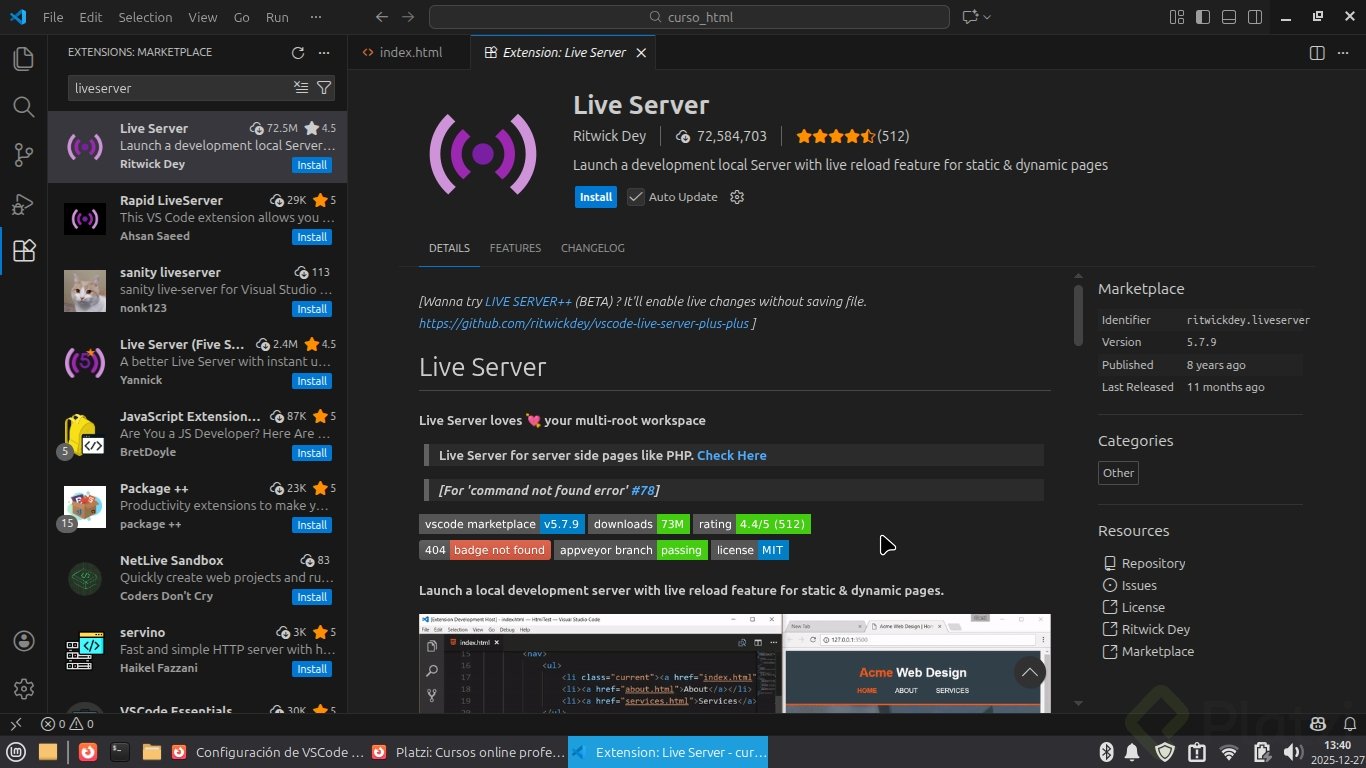Open the Accounts menu in activity bar
This screenshot has height=768, width=1366.
click(x=24, y=641)
